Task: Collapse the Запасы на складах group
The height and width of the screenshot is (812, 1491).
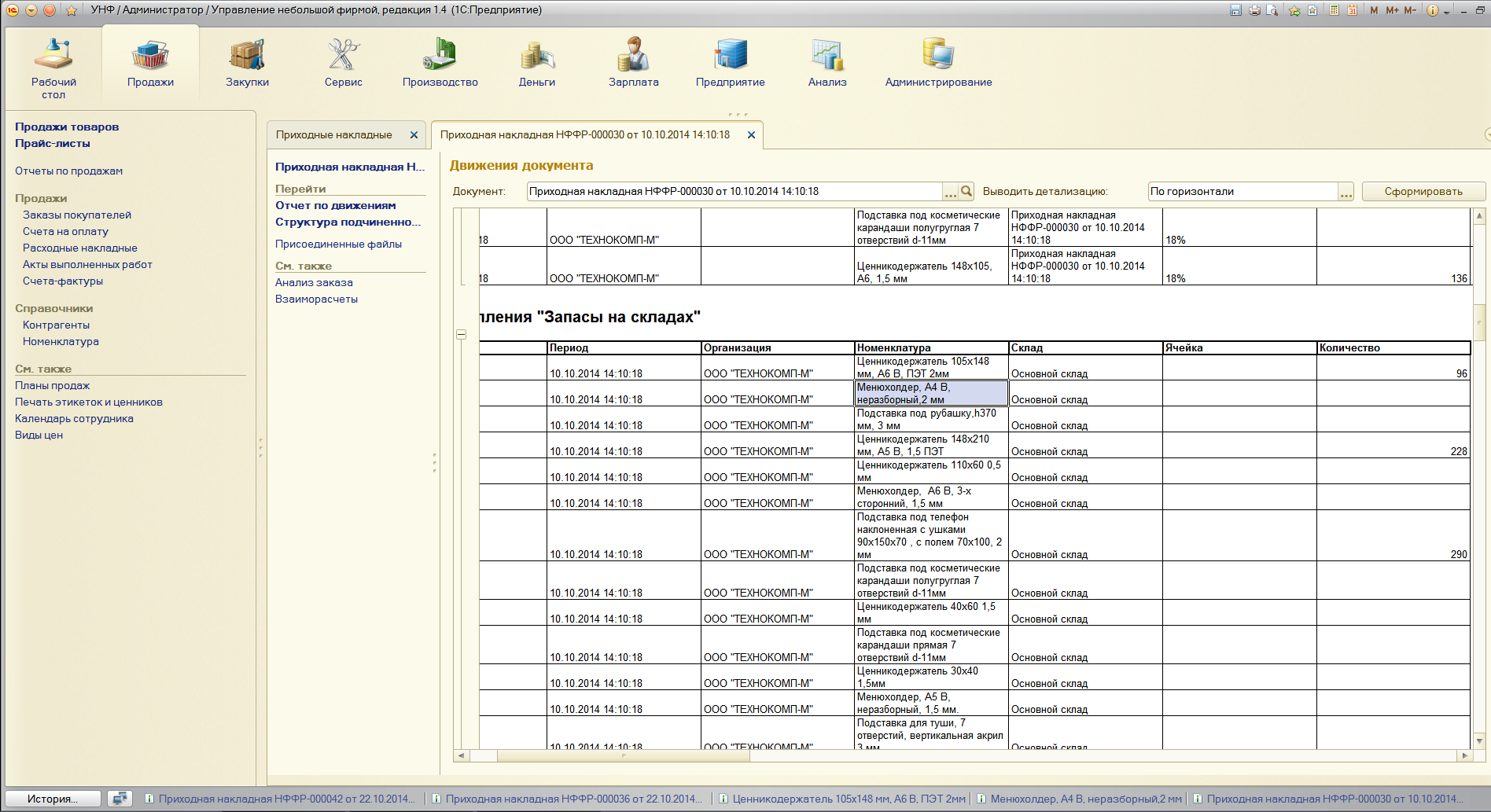Action: tap(462, 334)
